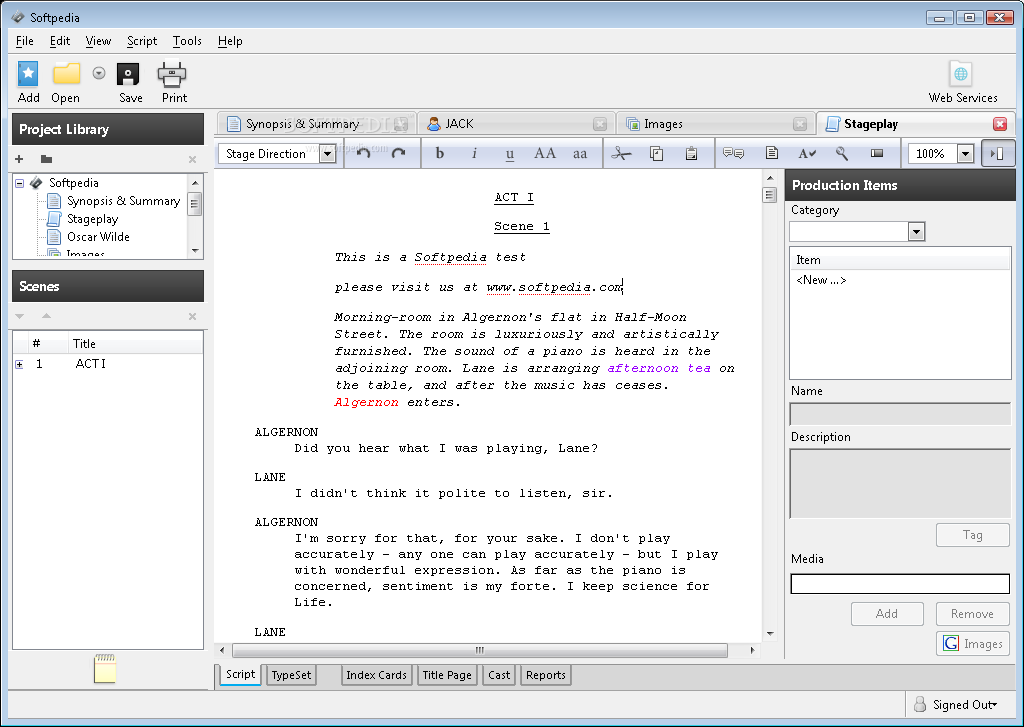Open the Edit menu
The image size is (1024, 727).
[59, 40]
